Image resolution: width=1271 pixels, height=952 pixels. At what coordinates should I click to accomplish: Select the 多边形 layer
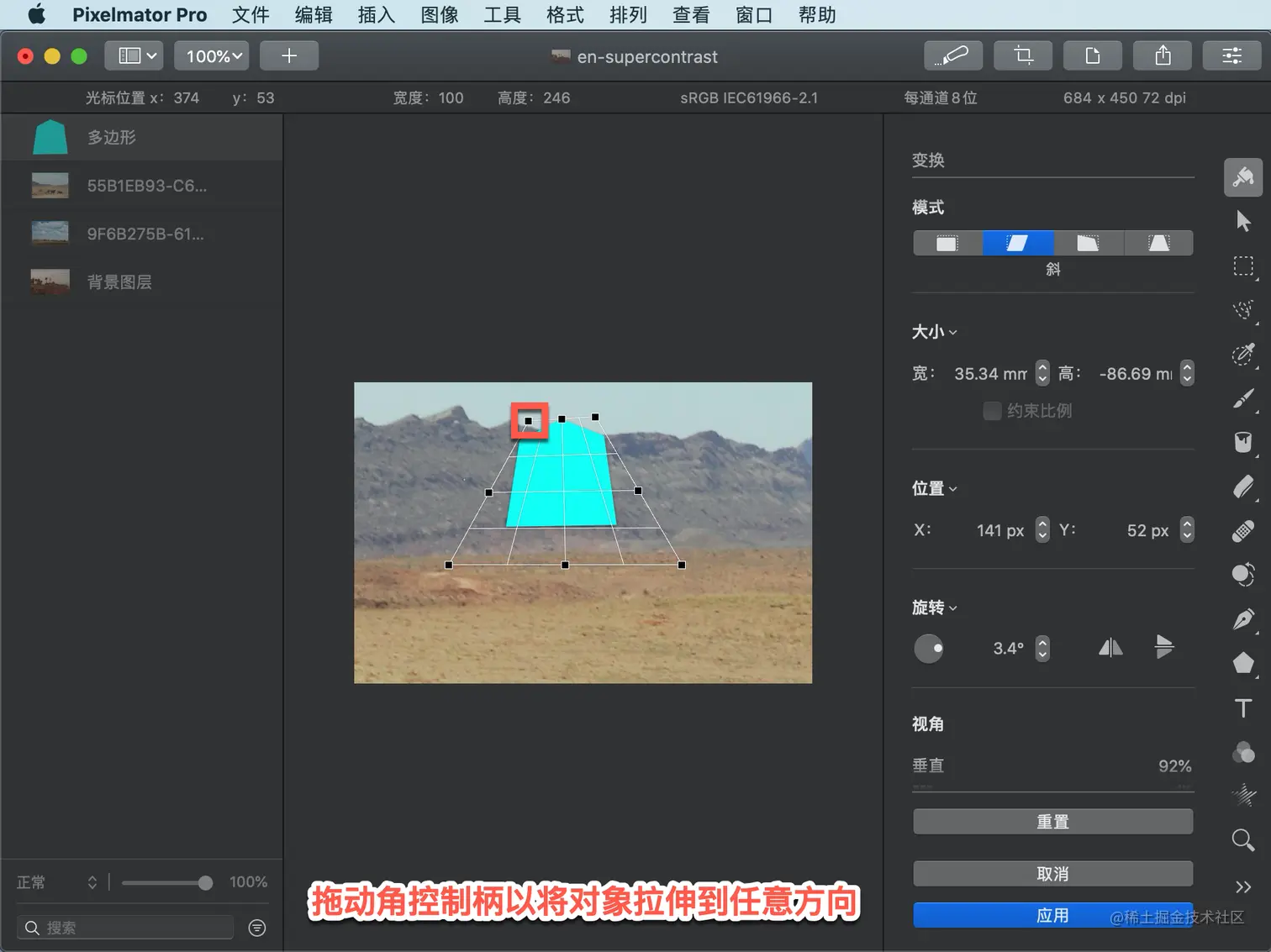[142, 137]
